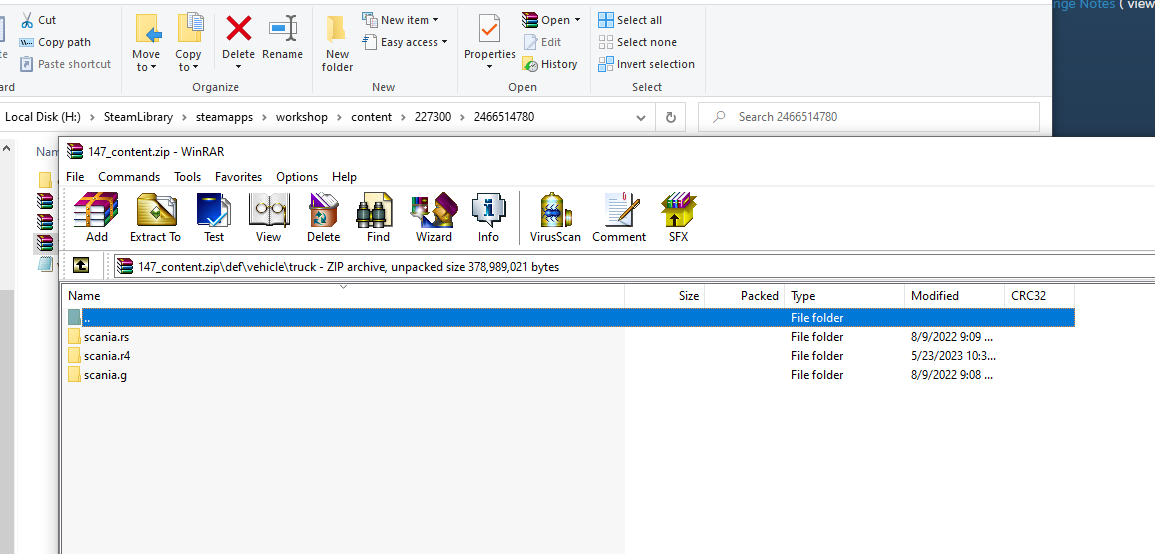Screen dimensions: 1155x554
Task: Click Select none in Explorer ribbon
Action: 637,42
